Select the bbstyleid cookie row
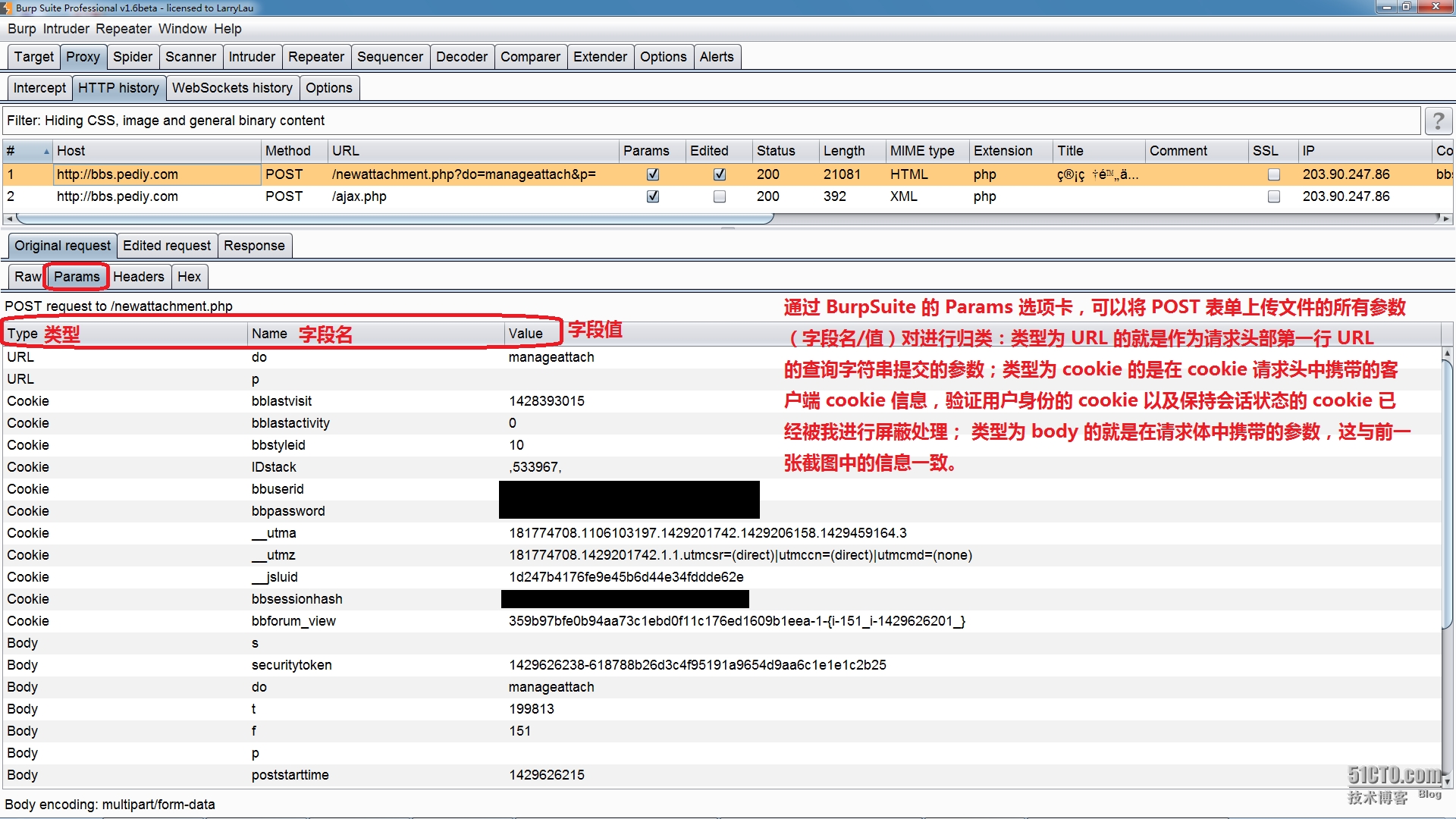This screenshot has height=819, width=1456. click(x=722, y=445)
